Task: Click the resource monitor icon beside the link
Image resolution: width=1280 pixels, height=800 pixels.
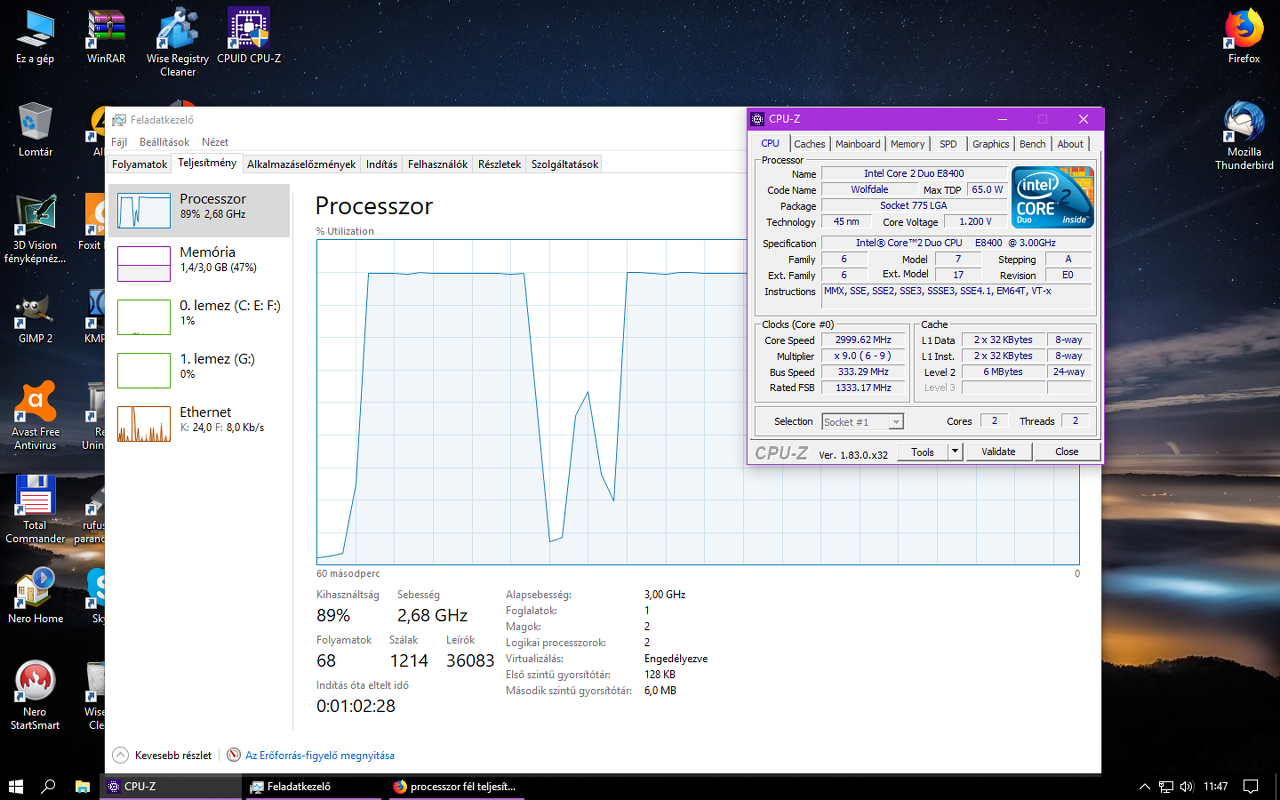Action: pos(234,755)
